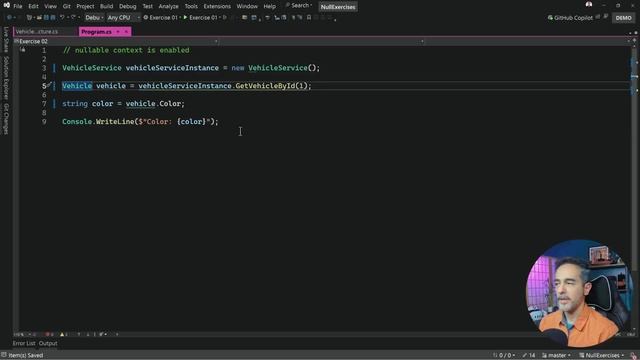Open the middle type navigation dropdown

click(x=322, y=41)
